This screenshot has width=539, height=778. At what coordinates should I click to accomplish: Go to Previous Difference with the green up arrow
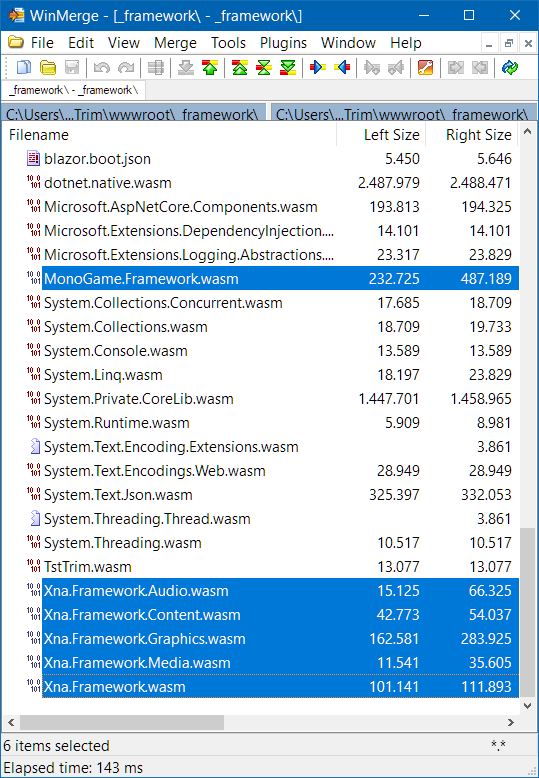tap(210, 67)
